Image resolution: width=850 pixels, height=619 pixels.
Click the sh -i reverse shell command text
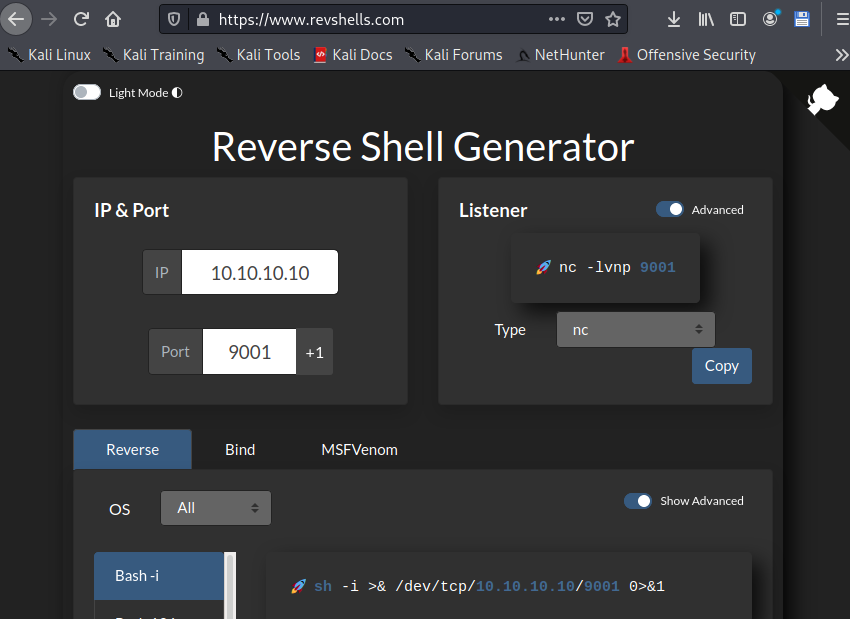(x=489, y=586)
